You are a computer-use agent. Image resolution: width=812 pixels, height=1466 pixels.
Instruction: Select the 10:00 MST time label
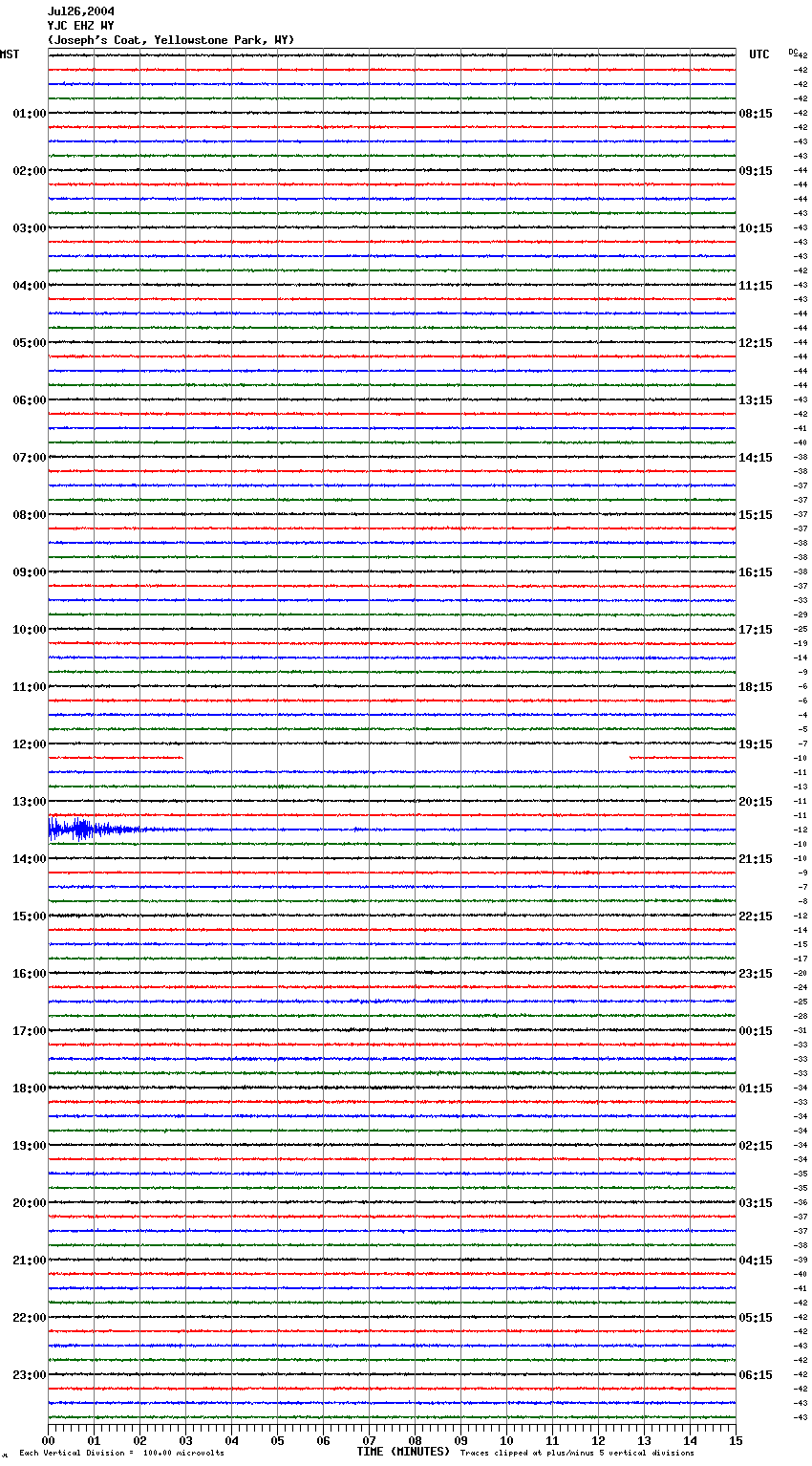pos(30,630)
